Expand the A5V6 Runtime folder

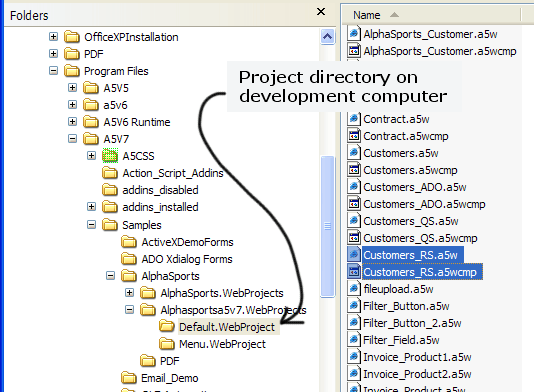pos(72,122)
